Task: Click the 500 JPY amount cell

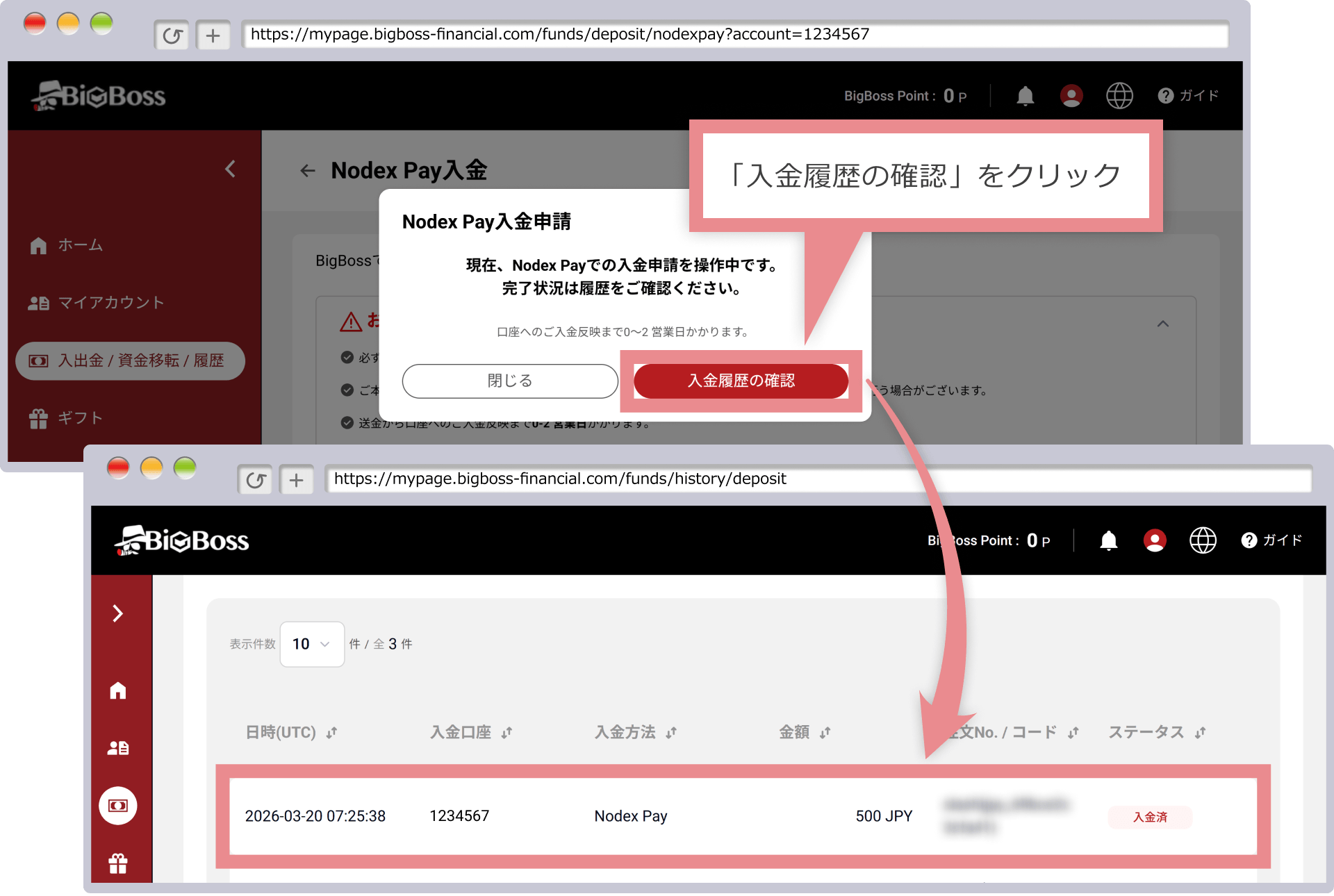Action: coord(884,816)
